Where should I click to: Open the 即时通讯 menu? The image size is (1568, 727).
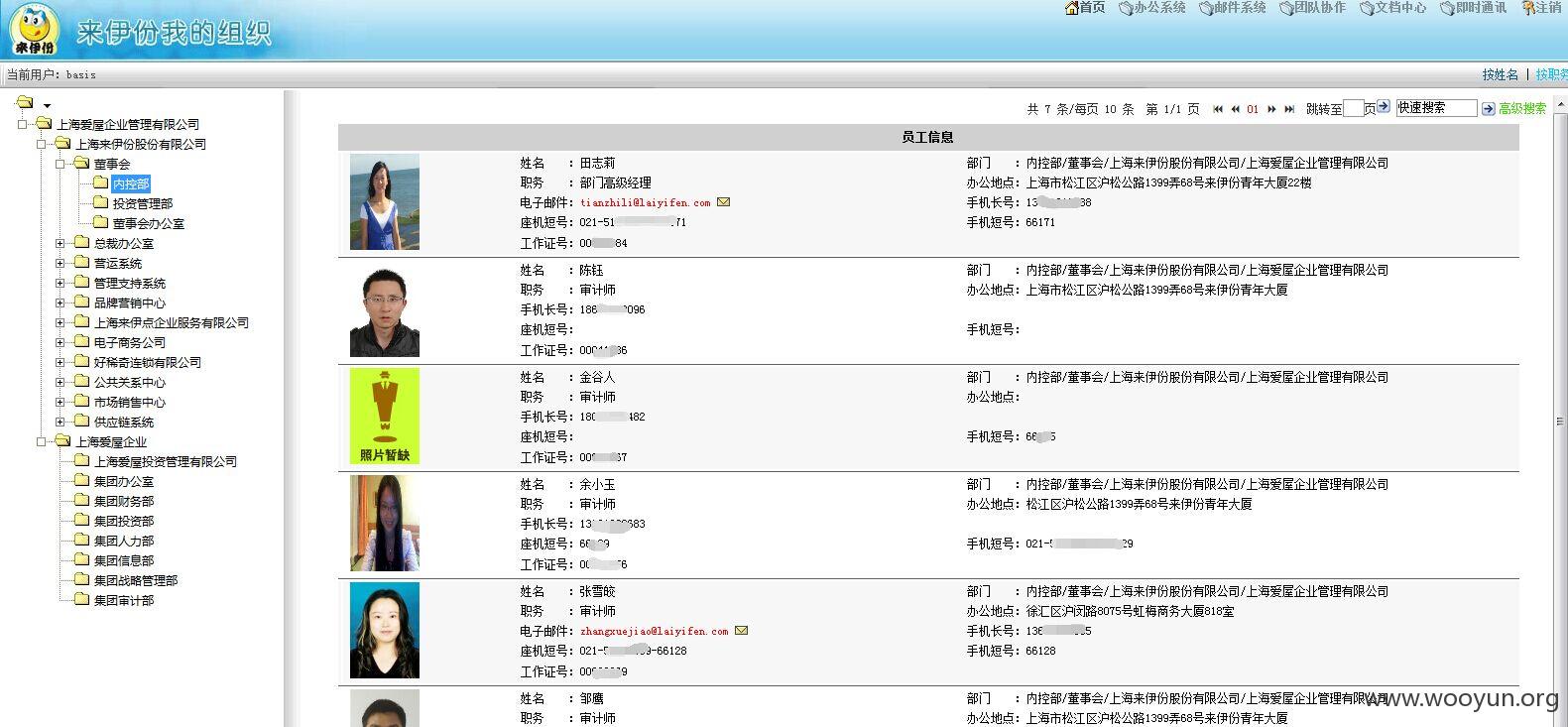point(1474,8)
